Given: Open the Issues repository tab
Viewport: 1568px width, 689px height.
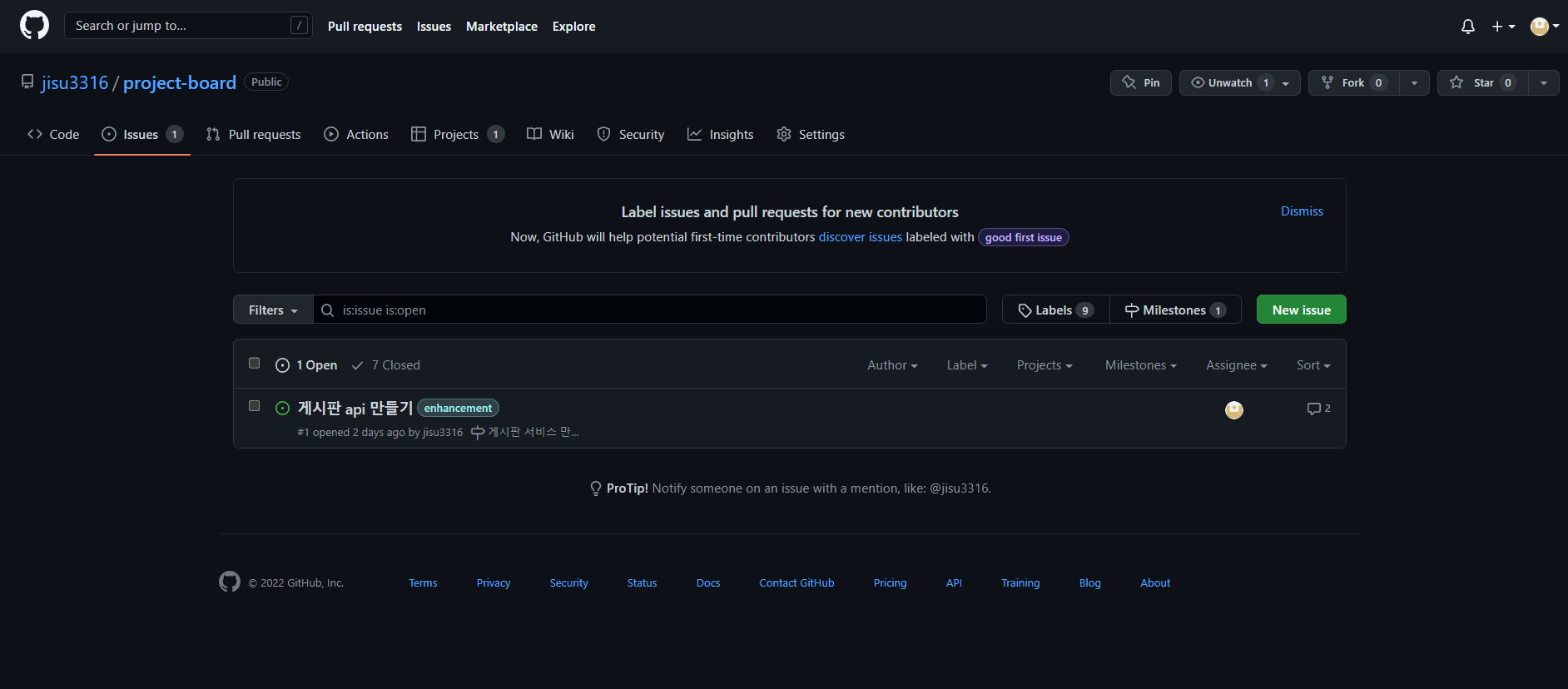Looking at the screenshot, I should (x=142, y=134).
